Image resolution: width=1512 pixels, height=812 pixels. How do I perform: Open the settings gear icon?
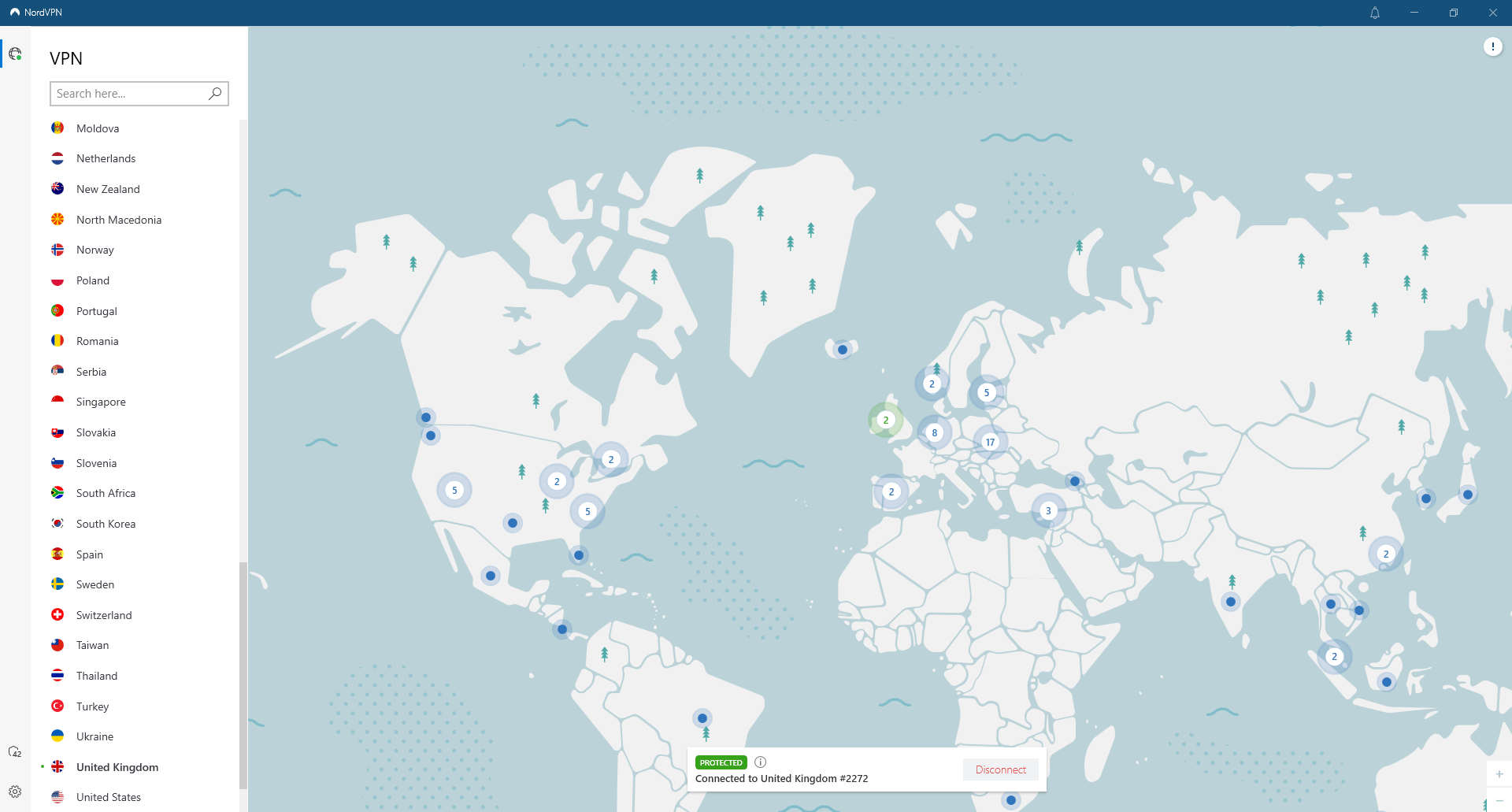[15, 792]
